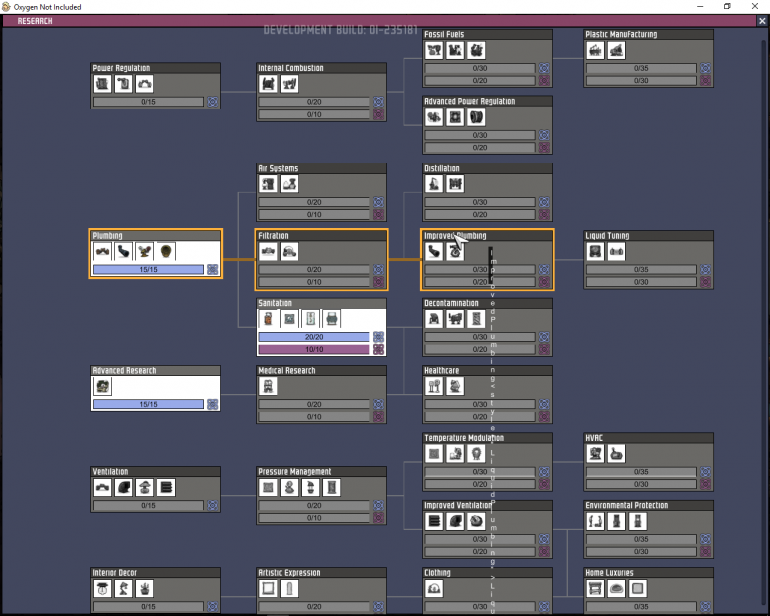Click the lamp-like third icon in Temperature Modulation
The height and width of the screenshot is (616, 770).
click(x=476, y=453)
